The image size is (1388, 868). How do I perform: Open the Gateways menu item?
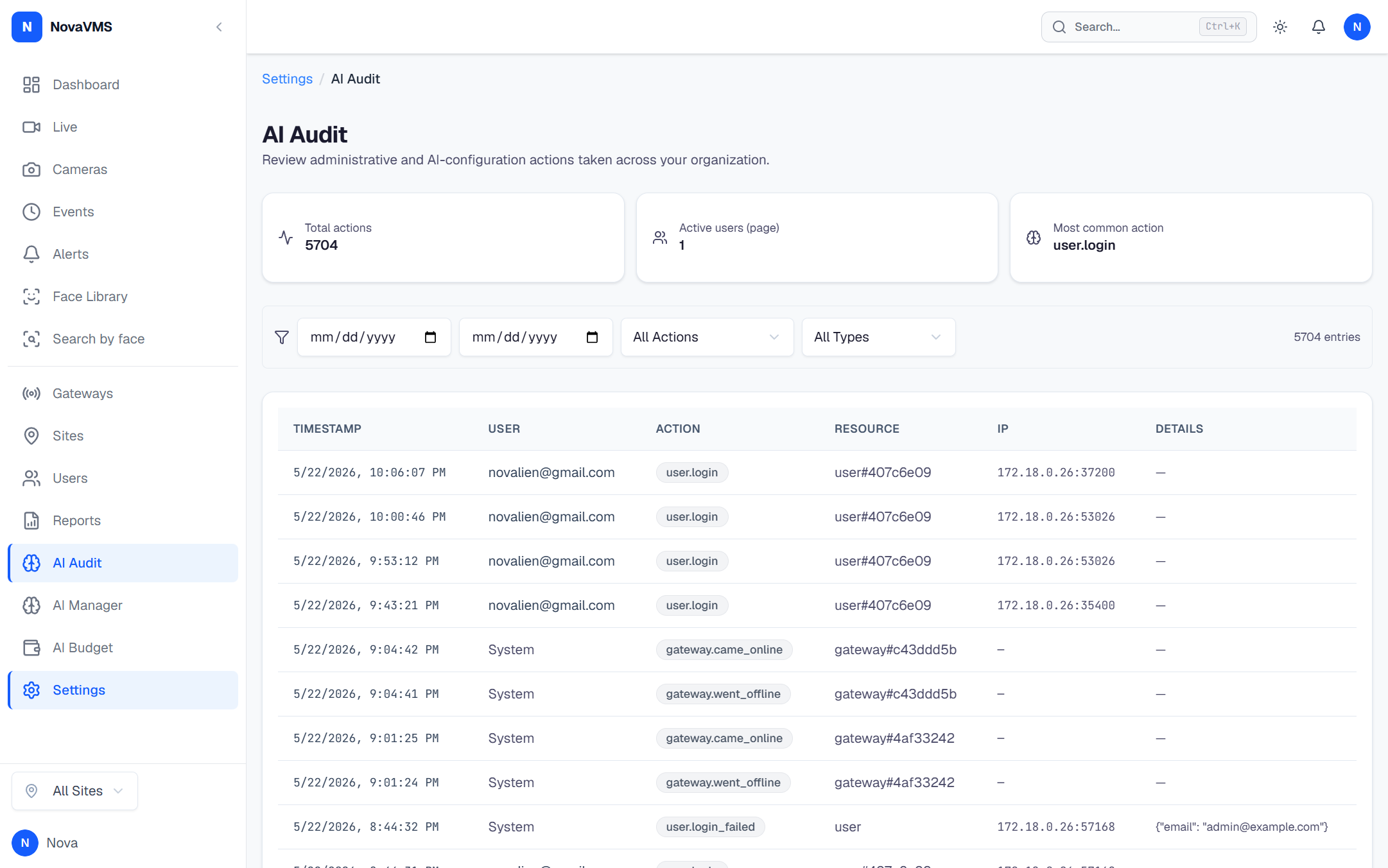click(x=123, y=394)
